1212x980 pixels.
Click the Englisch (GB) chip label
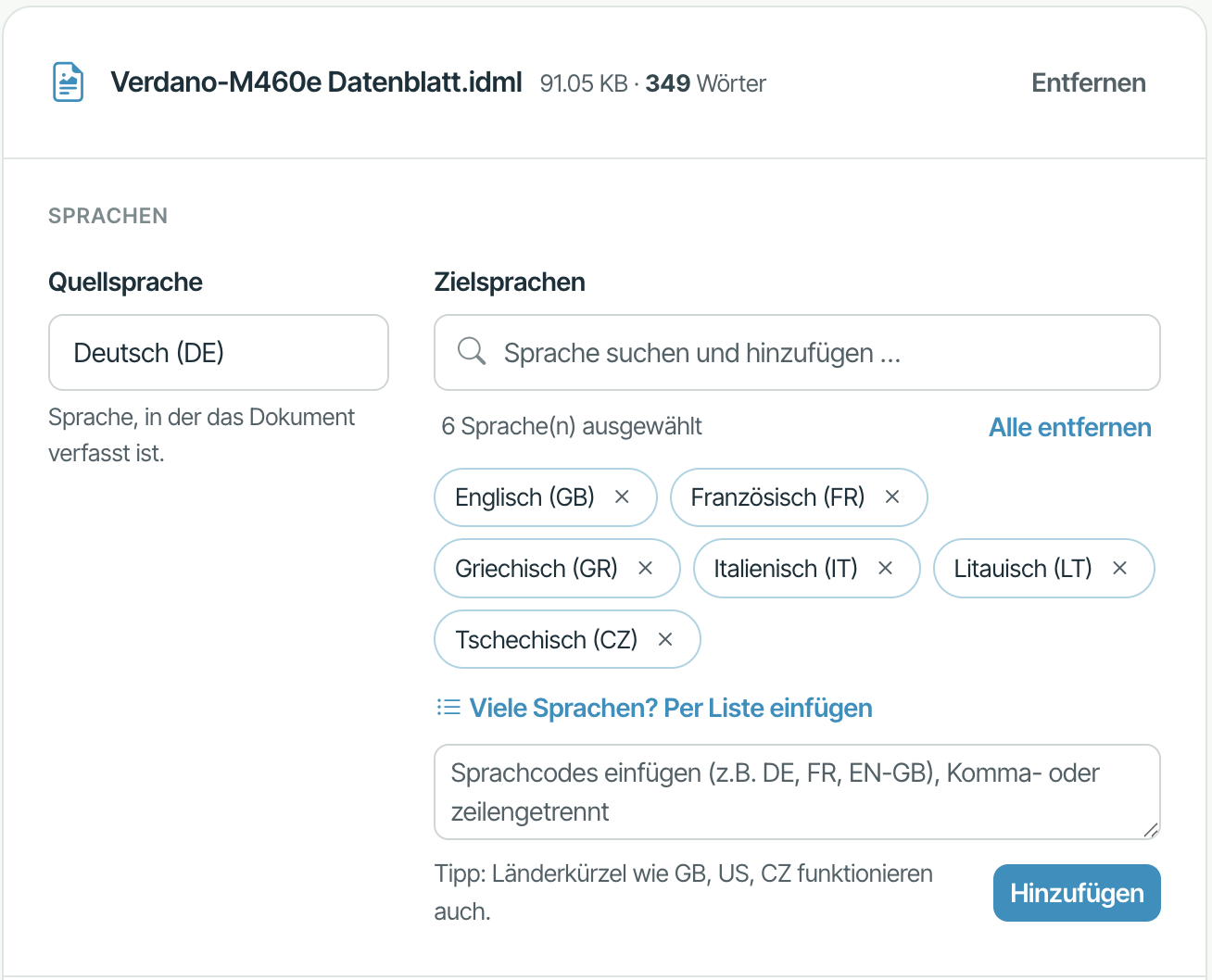point(524,497)
